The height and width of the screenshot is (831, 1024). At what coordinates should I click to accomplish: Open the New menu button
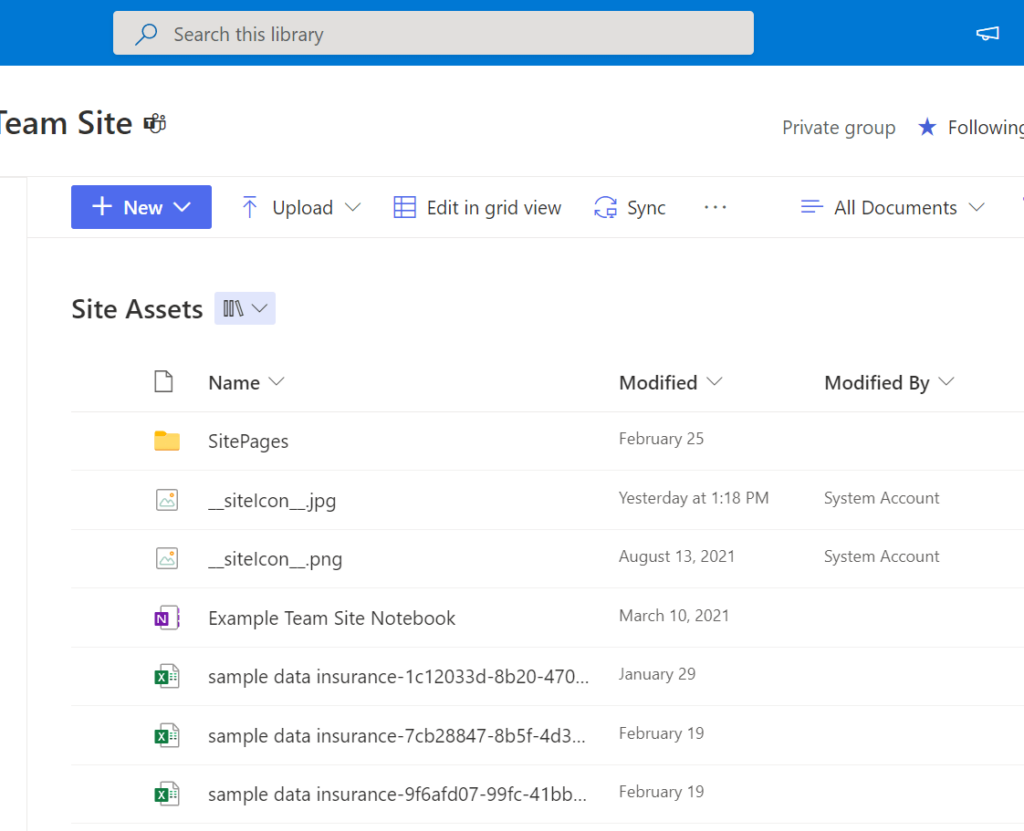tap(141, 207)
